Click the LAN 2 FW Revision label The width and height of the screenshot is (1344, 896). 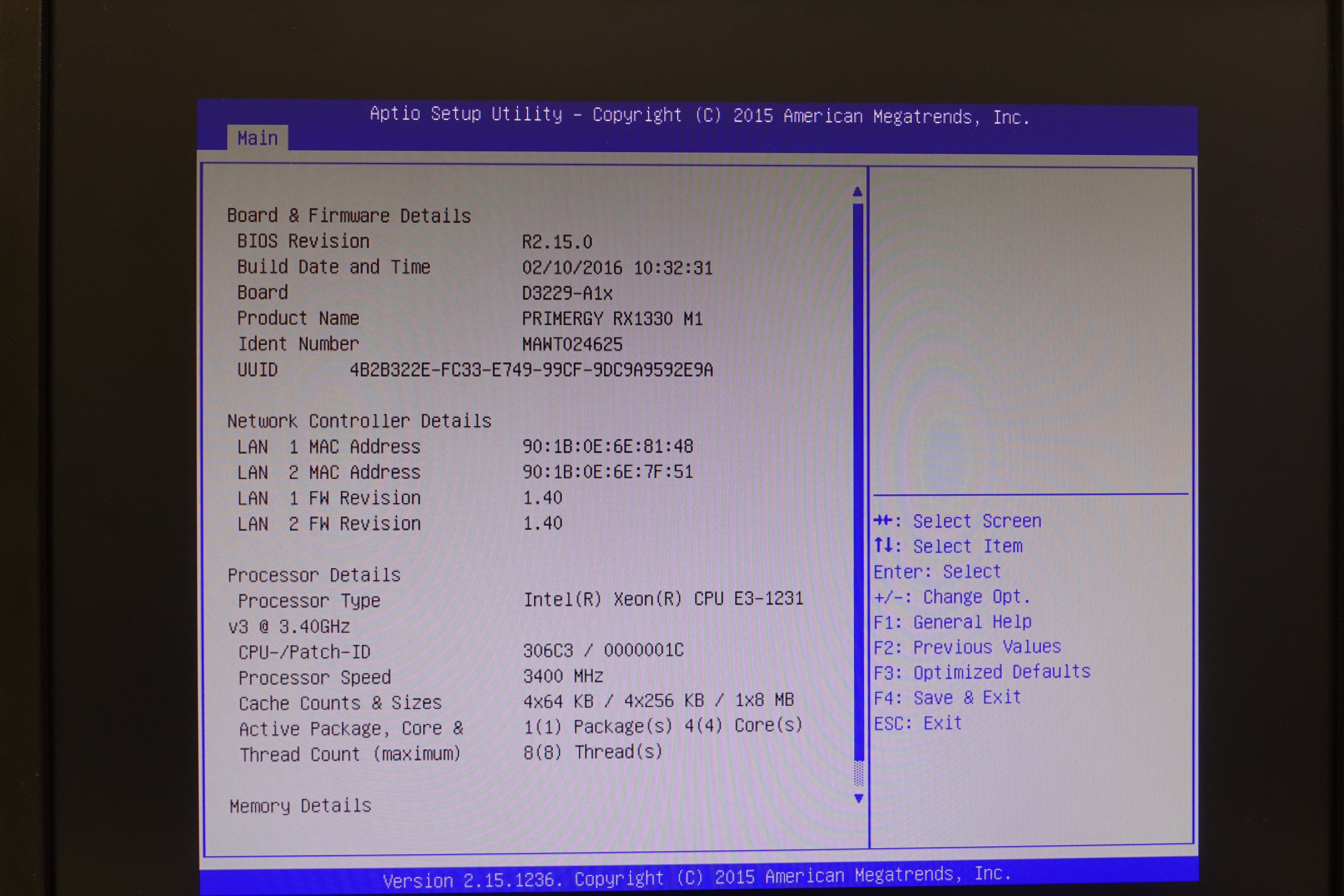pos(329,524)
